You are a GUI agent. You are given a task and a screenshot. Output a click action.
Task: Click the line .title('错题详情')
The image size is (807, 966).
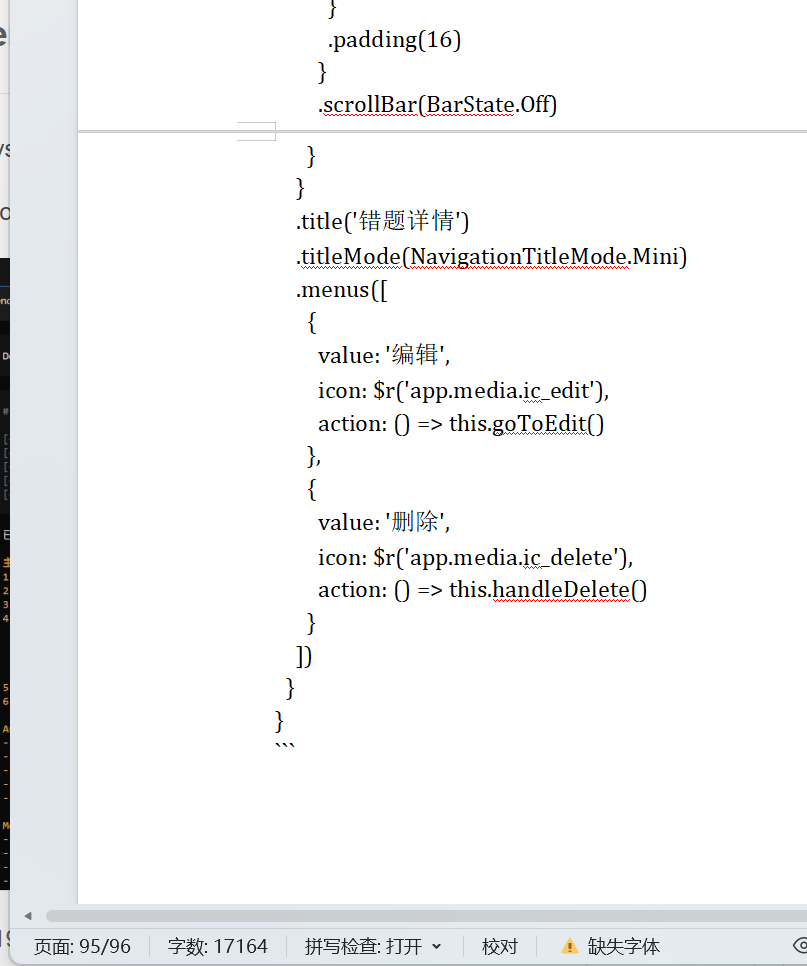(x=383, y=221)
